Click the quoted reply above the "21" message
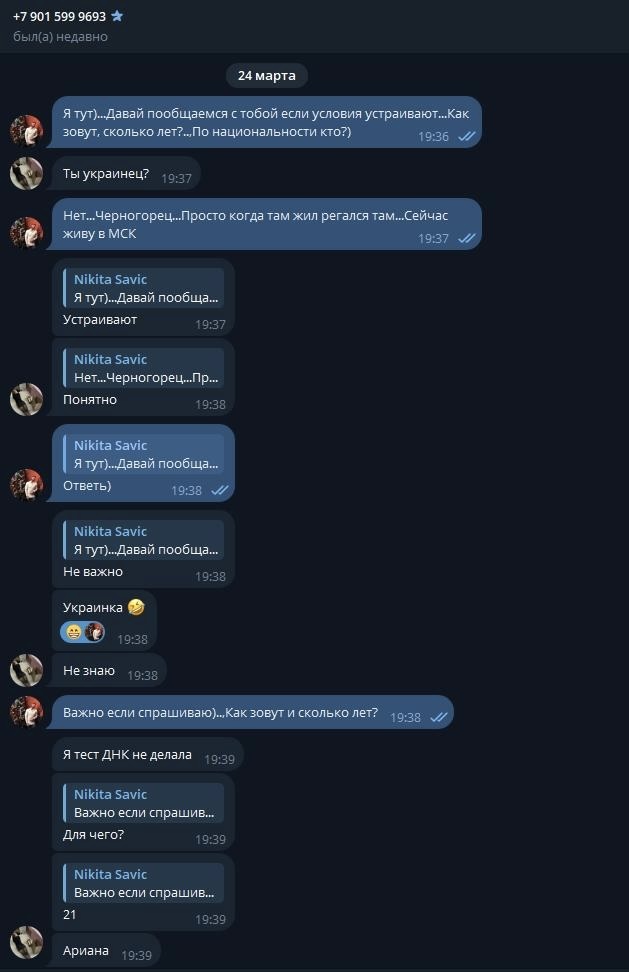The image size is (629, 972). point(143,884)
